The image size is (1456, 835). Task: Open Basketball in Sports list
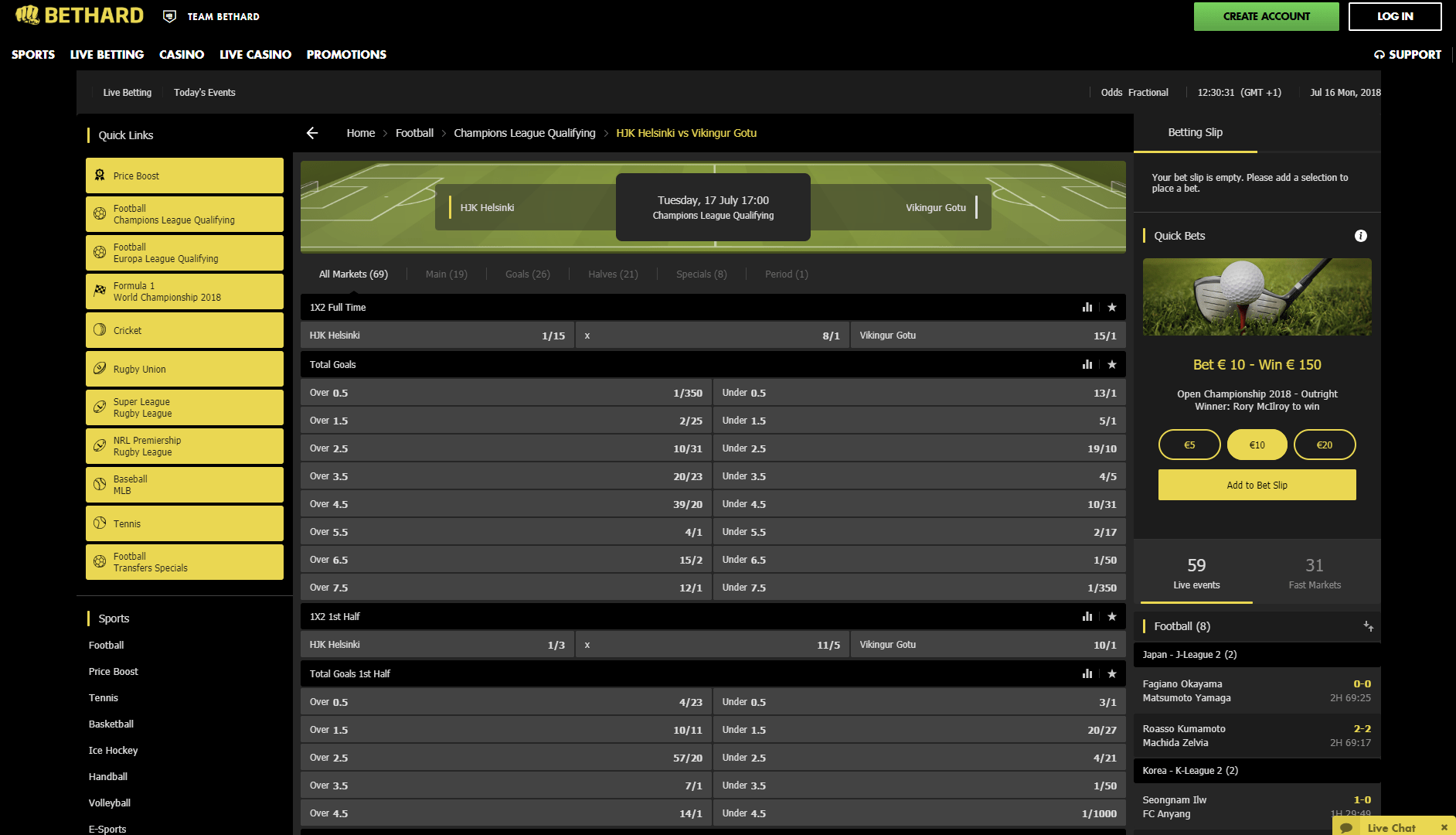(x=111, y=724)
